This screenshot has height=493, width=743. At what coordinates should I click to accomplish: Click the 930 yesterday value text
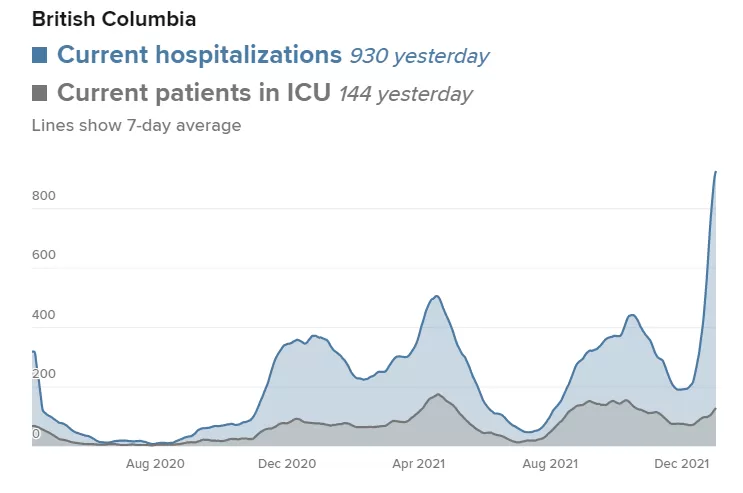(x=419, y=56)
